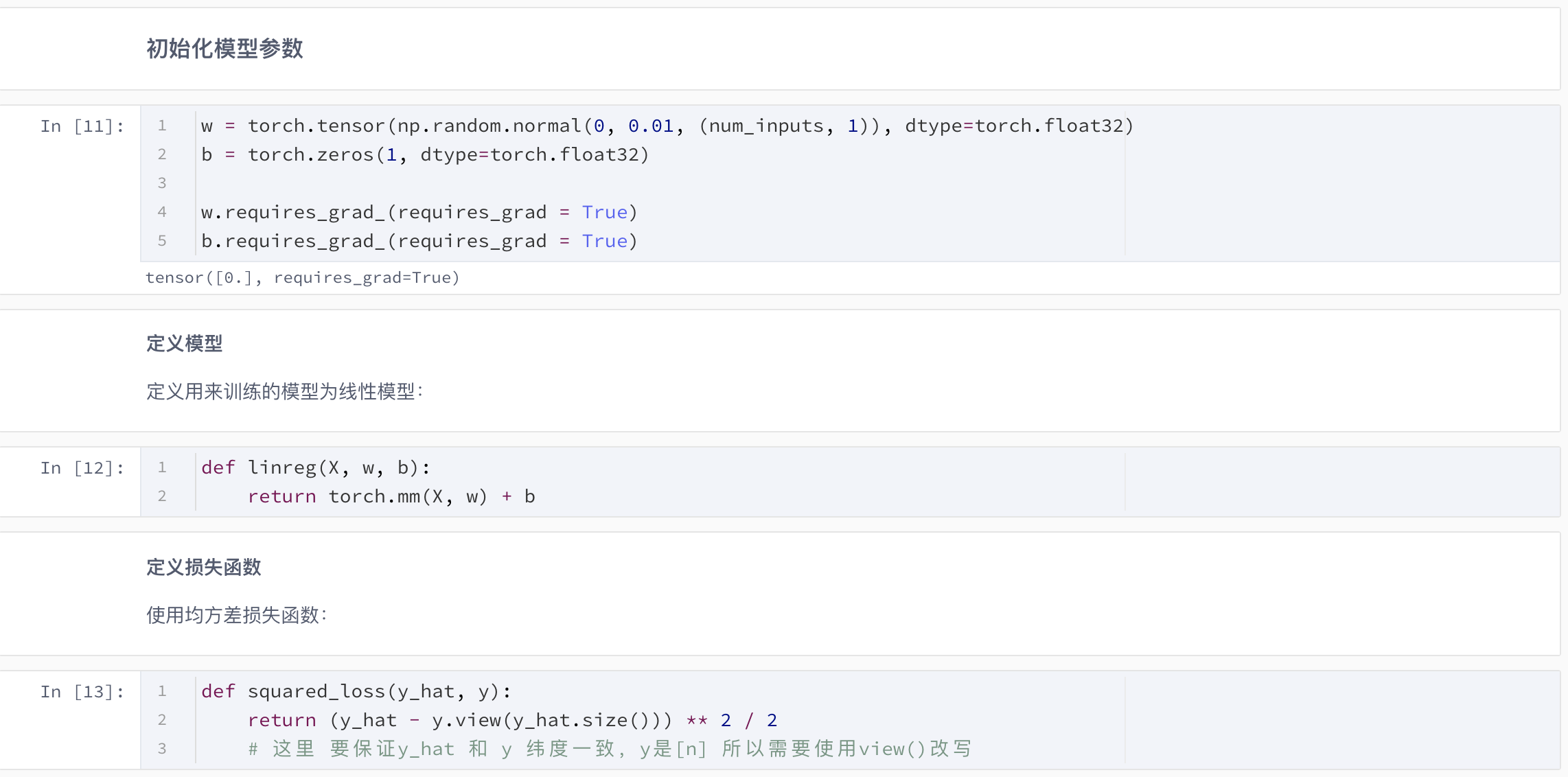The image size is (1568, 777).
Task: Click line number 5 in cell 11
Action: (162, 241)
